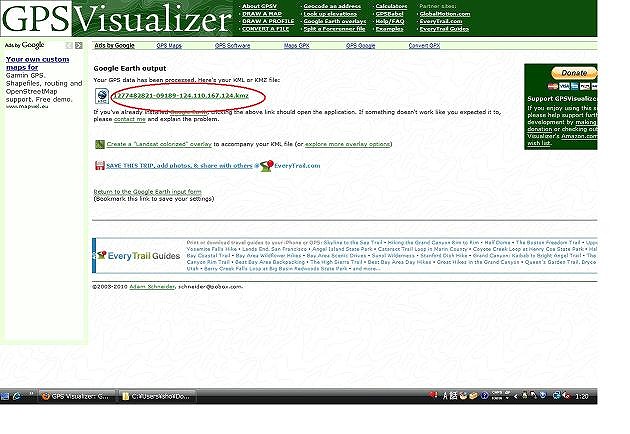Open the Calculators link
Viewport: 630px width, 434px height.
391,6
